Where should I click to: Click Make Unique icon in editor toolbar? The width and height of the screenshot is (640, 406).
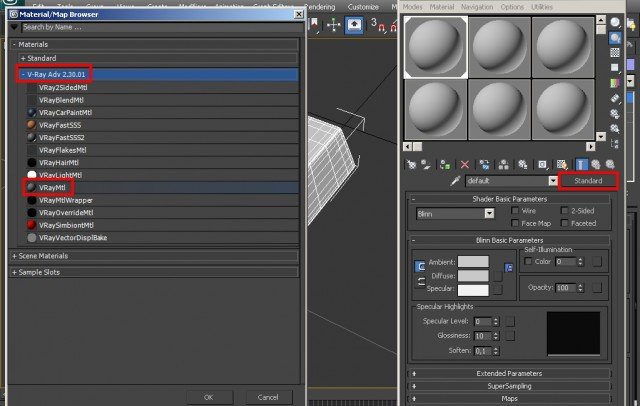(504, 164)
